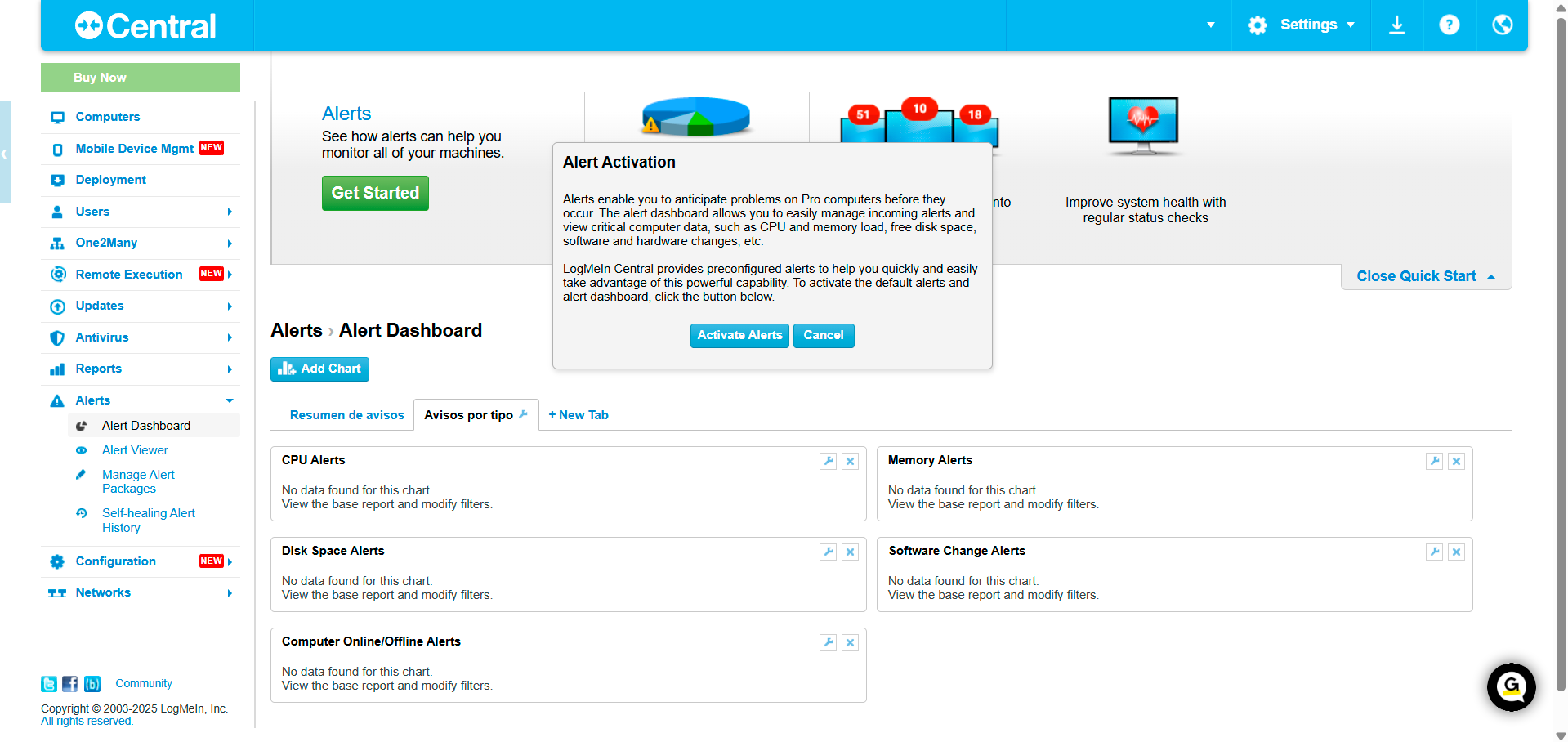
Task: Edit Software Change Alerts chart settings
Action: [x=1435, y=552]
